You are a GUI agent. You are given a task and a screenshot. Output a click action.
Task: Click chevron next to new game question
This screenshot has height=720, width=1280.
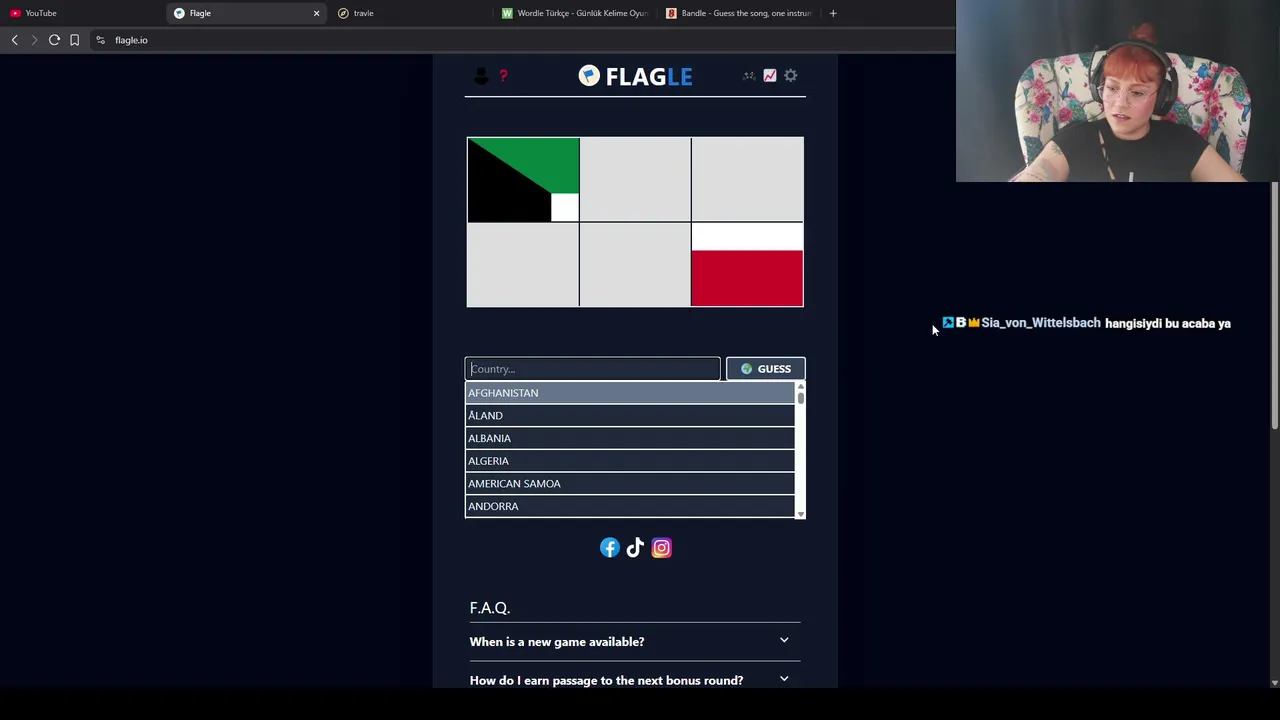click(x=784, y=641)
